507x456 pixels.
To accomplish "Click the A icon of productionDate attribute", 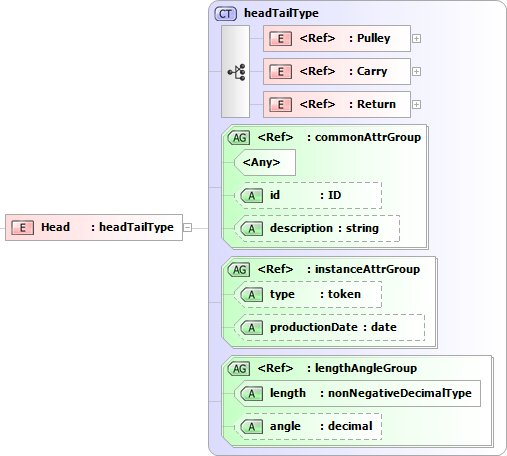I will click(x=251, y=327).
